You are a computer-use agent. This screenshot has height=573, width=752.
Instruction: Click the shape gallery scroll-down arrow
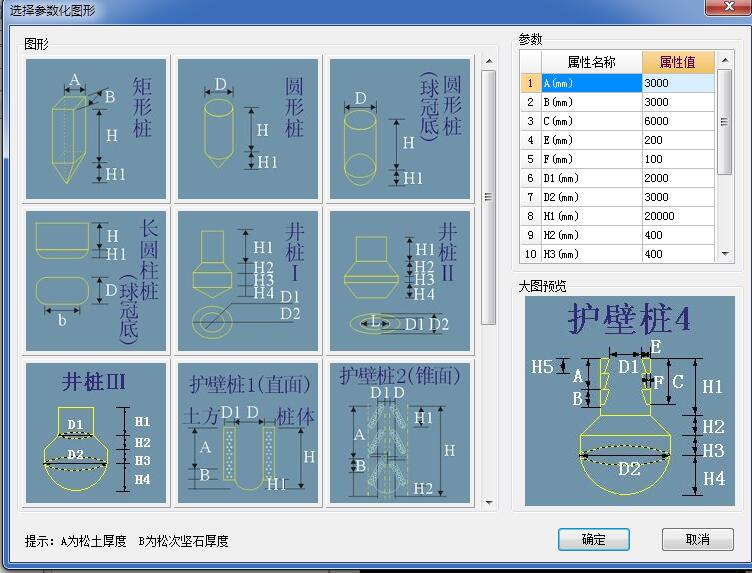click(x=489, y=503)
